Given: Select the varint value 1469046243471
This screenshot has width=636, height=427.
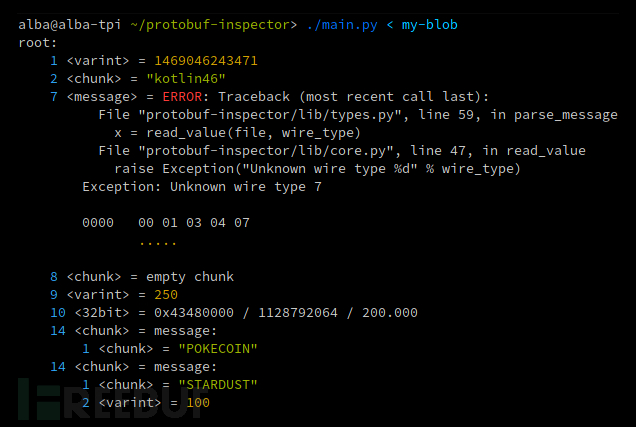Looking at the screenshot, I should click(206, 61).
